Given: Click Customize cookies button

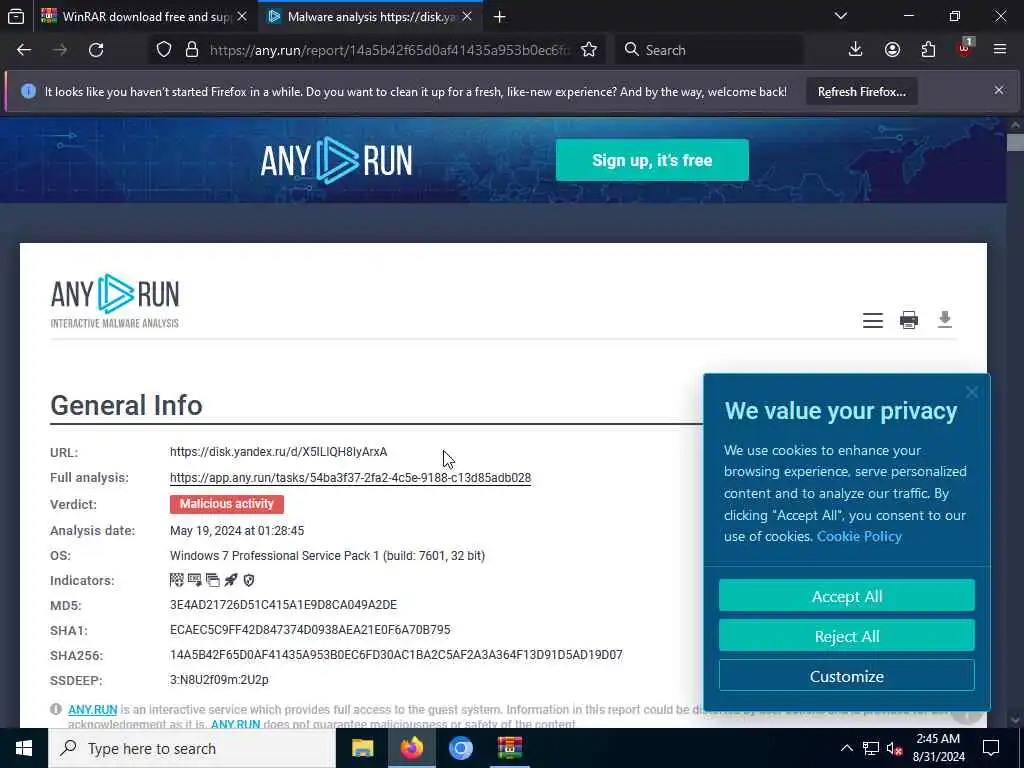Looking at the screenshot, I should coord(846,676).
